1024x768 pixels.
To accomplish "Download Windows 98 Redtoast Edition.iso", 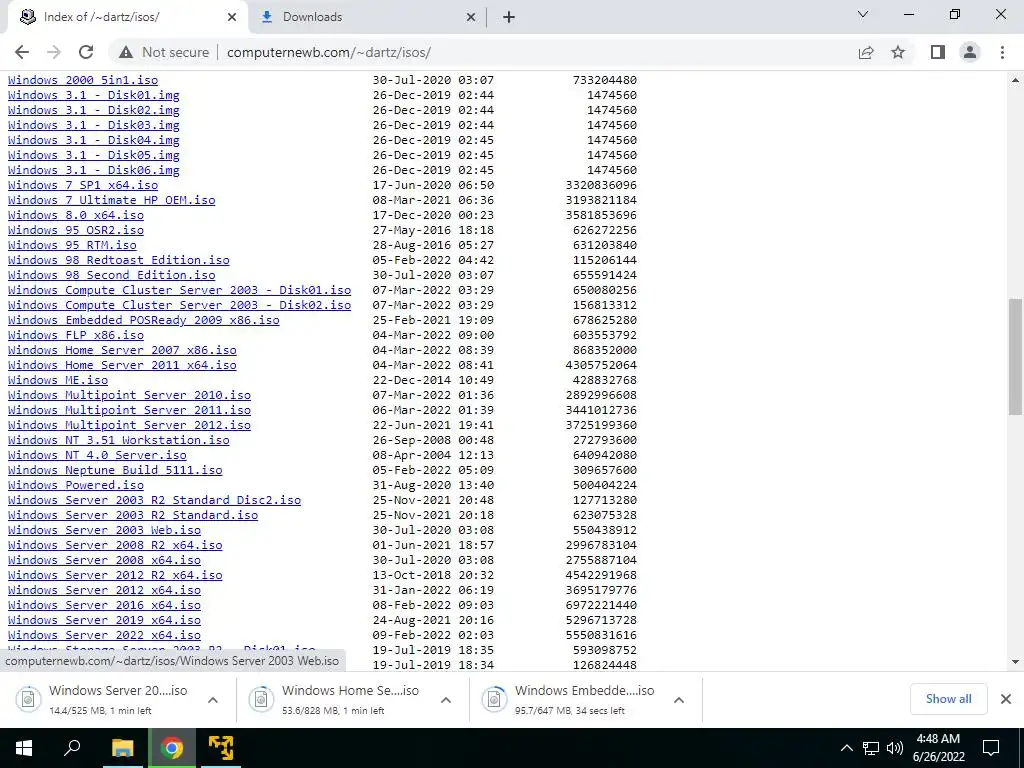I will [119, 261].
